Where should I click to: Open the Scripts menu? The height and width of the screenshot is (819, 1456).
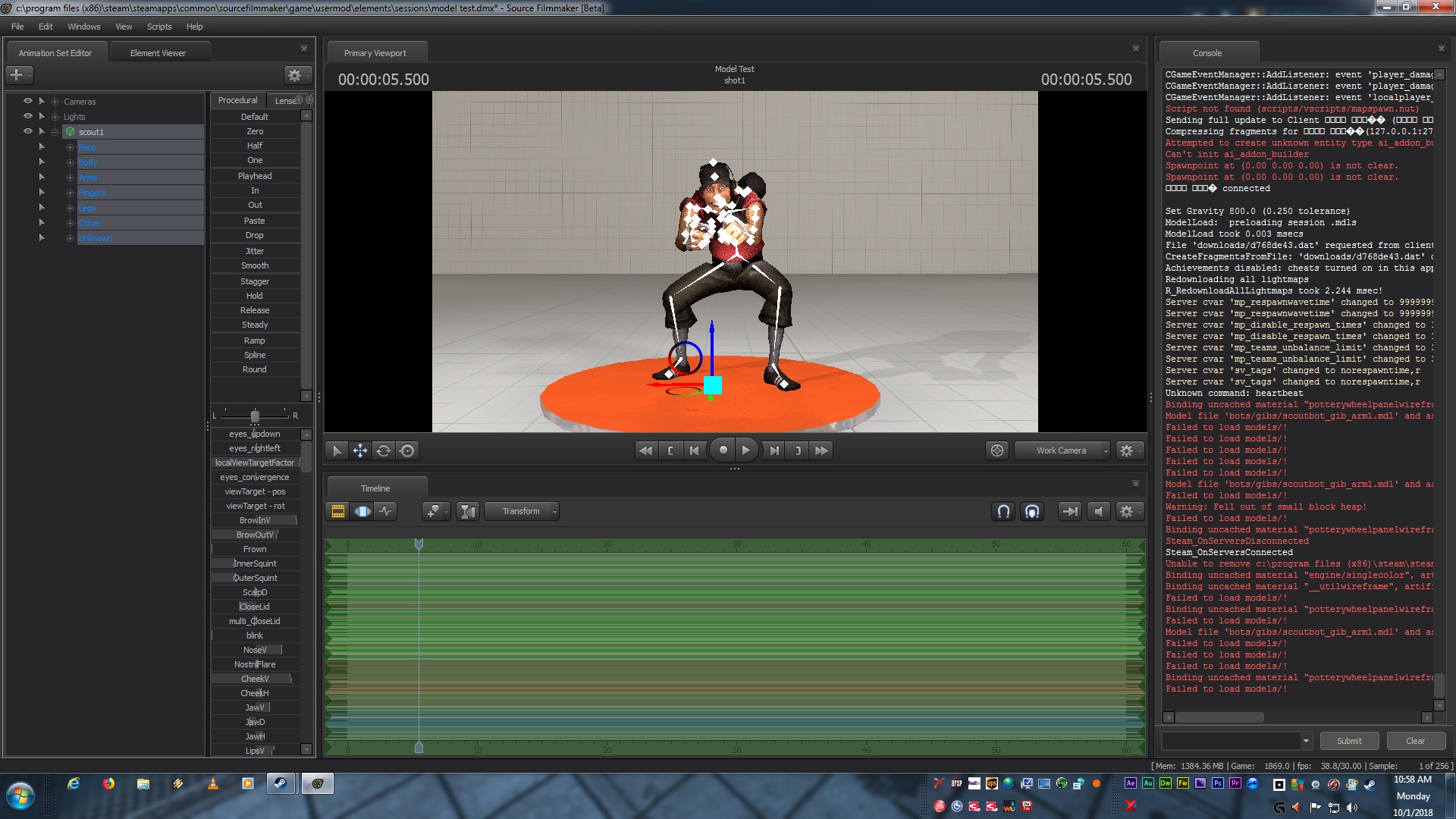159,27
